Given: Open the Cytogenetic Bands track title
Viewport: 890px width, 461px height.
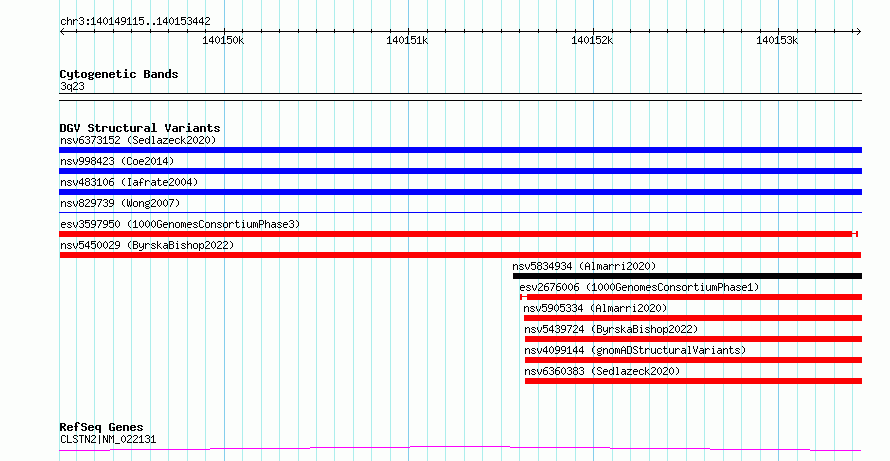Looking at the screenshot, I should 119,74.
